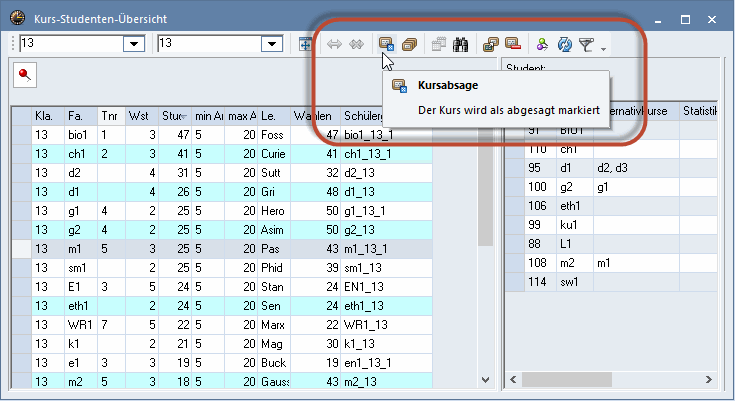The width and height of the screenshot is (735, 401).
Task: Click the right arrow of horizontal scrollbar
Action: coord(709,379)
